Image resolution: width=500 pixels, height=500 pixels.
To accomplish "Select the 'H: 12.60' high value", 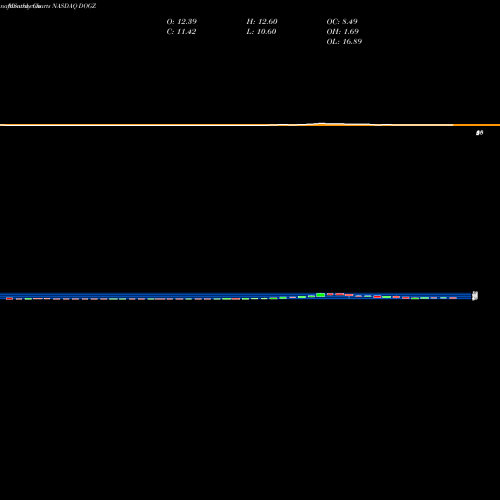I will [x=262, y=22].
